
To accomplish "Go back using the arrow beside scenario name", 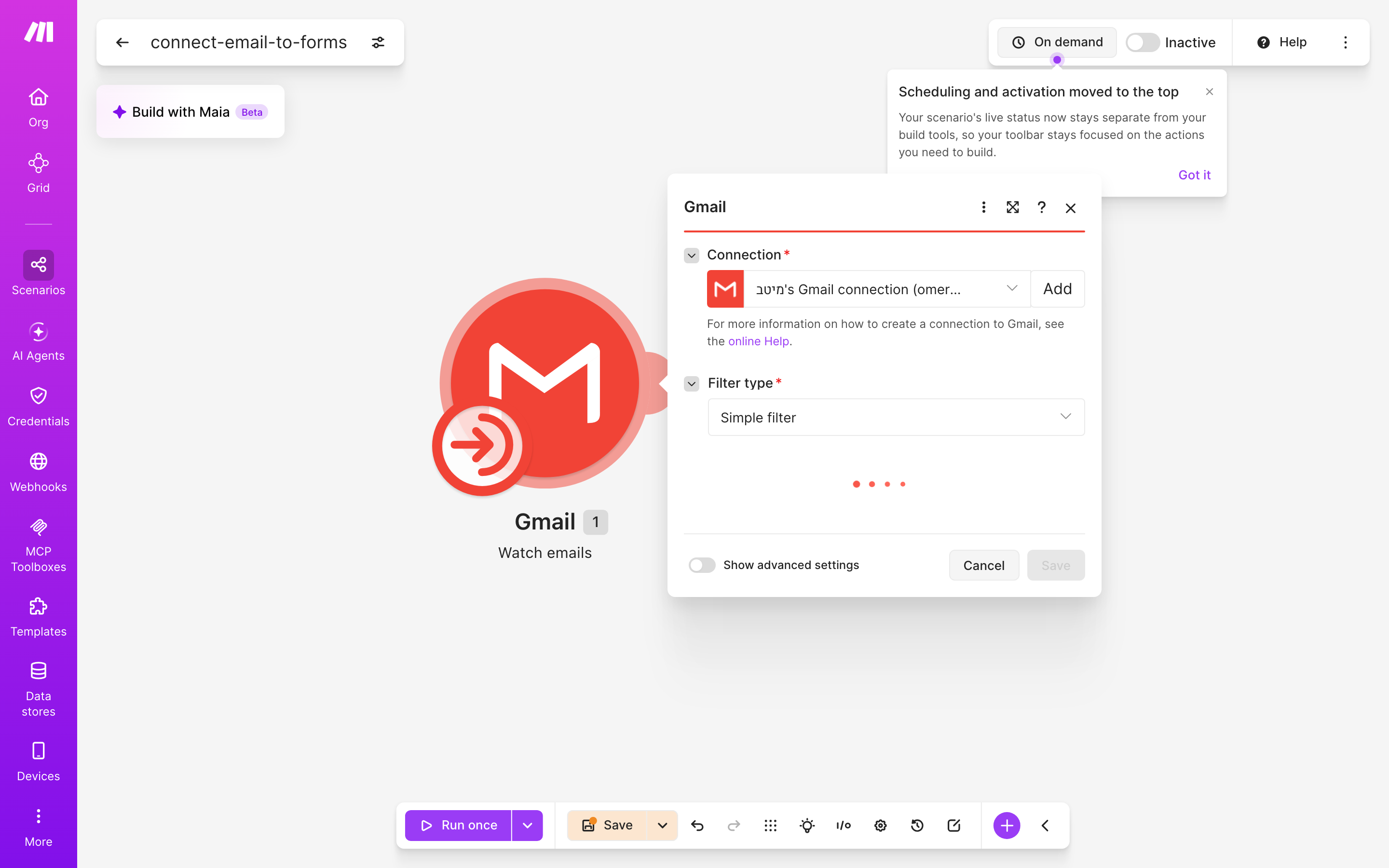I will click(x=122, y=42).
